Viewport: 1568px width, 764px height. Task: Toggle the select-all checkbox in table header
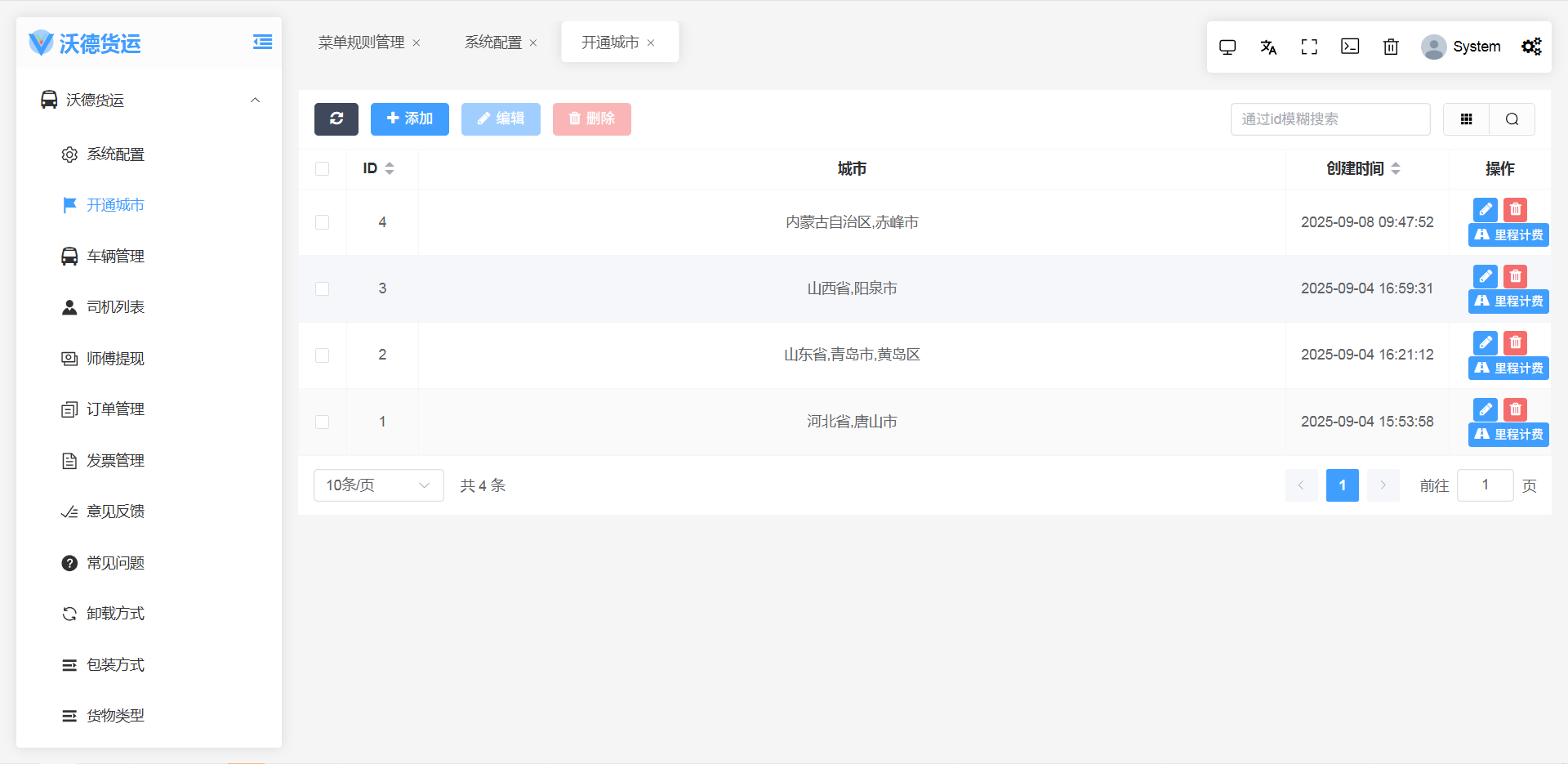[x=323, y=169]
